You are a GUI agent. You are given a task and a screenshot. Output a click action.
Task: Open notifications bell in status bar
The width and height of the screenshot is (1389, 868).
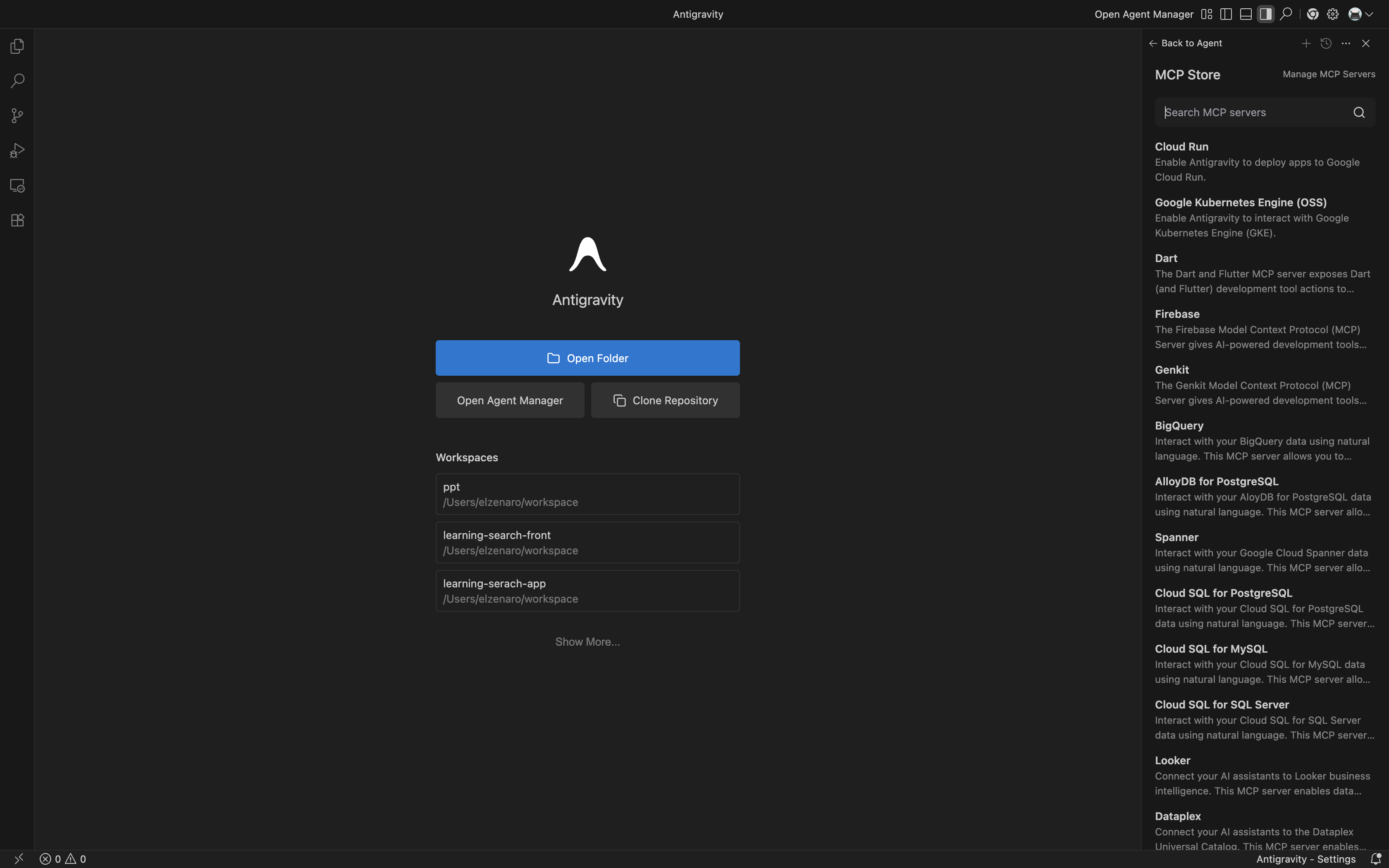pos(1375,859)
